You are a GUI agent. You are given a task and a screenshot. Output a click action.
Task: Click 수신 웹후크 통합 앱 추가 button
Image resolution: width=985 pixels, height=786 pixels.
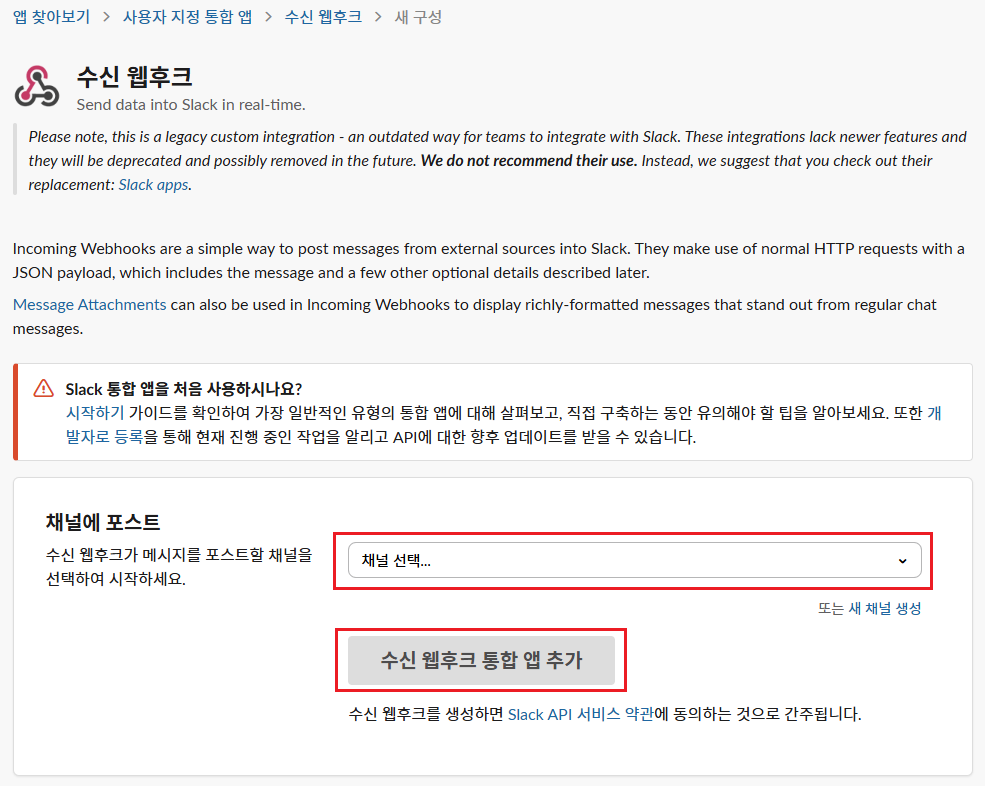click(481, 660)
